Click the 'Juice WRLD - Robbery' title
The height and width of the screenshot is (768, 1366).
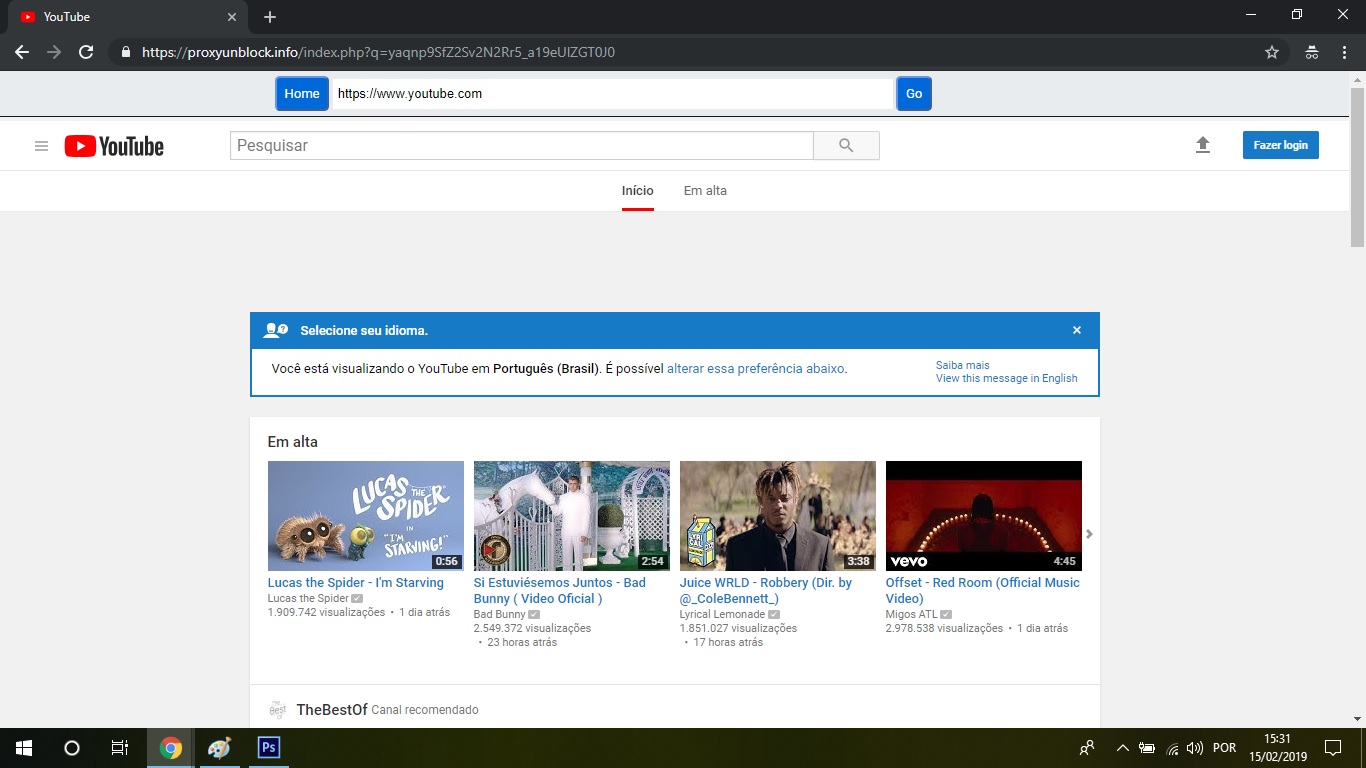point(766,591)
